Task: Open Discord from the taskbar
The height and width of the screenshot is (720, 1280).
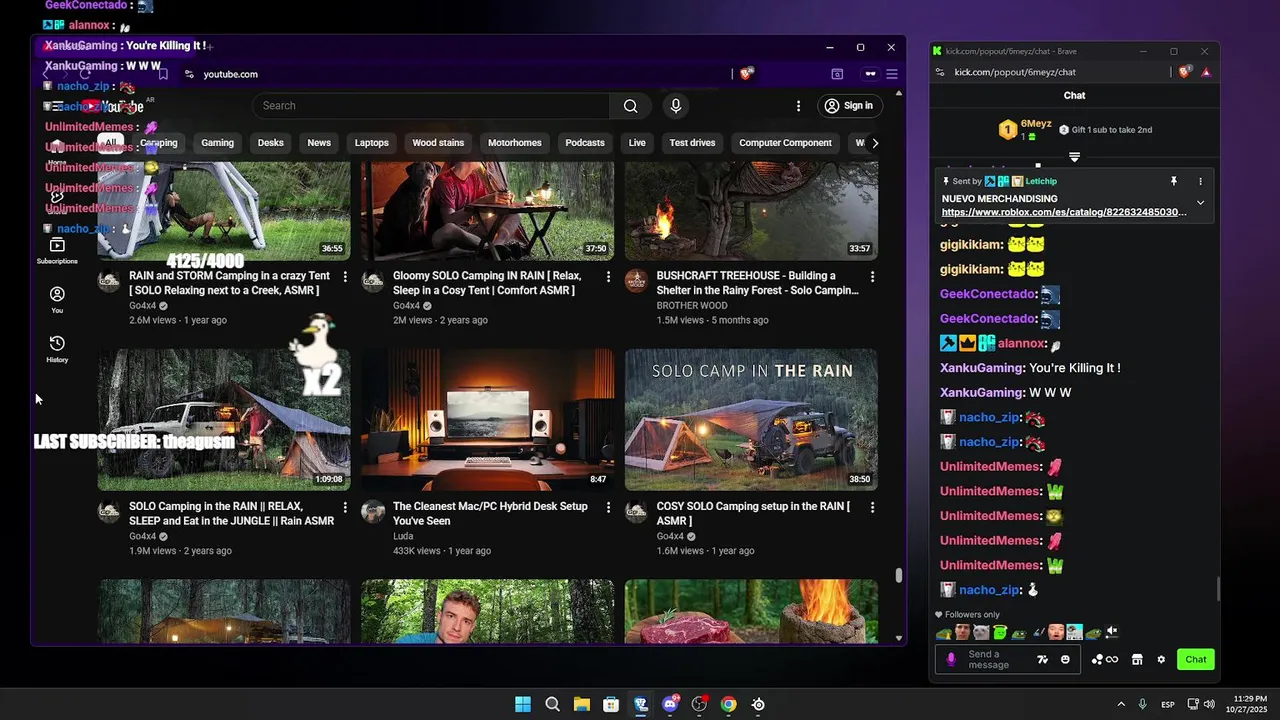Action: tap(670, 704)
